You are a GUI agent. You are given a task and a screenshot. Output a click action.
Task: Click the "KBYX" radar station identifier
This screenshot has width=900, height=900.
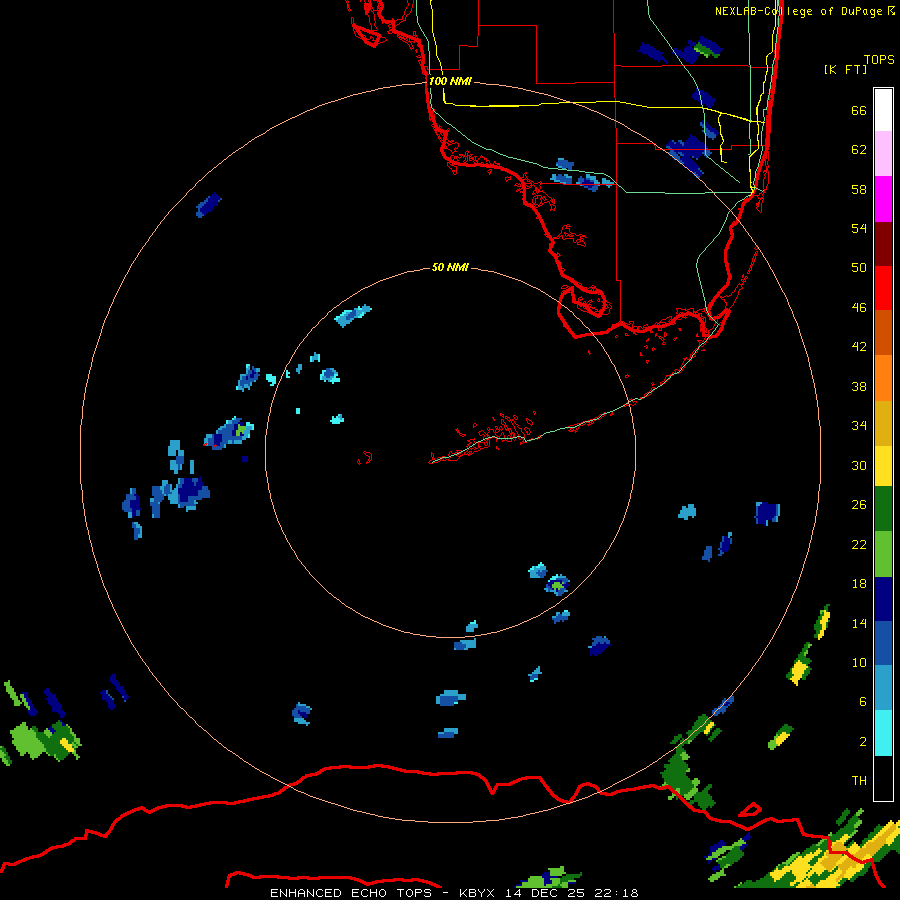(476, 893)
